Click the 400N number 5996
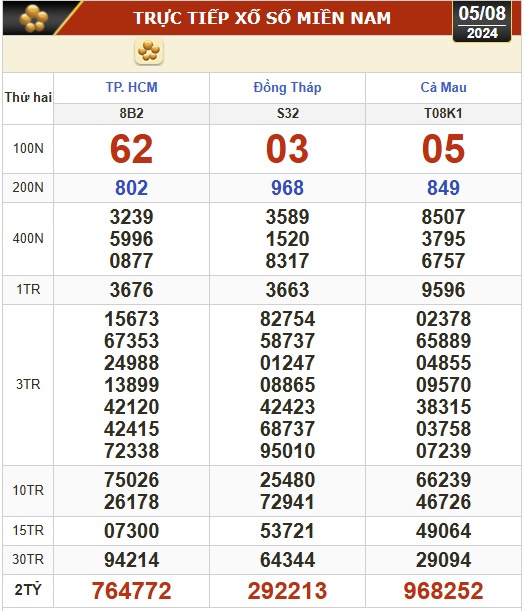The width and height of the screenshot is (525, 611). tap(131, 239)
